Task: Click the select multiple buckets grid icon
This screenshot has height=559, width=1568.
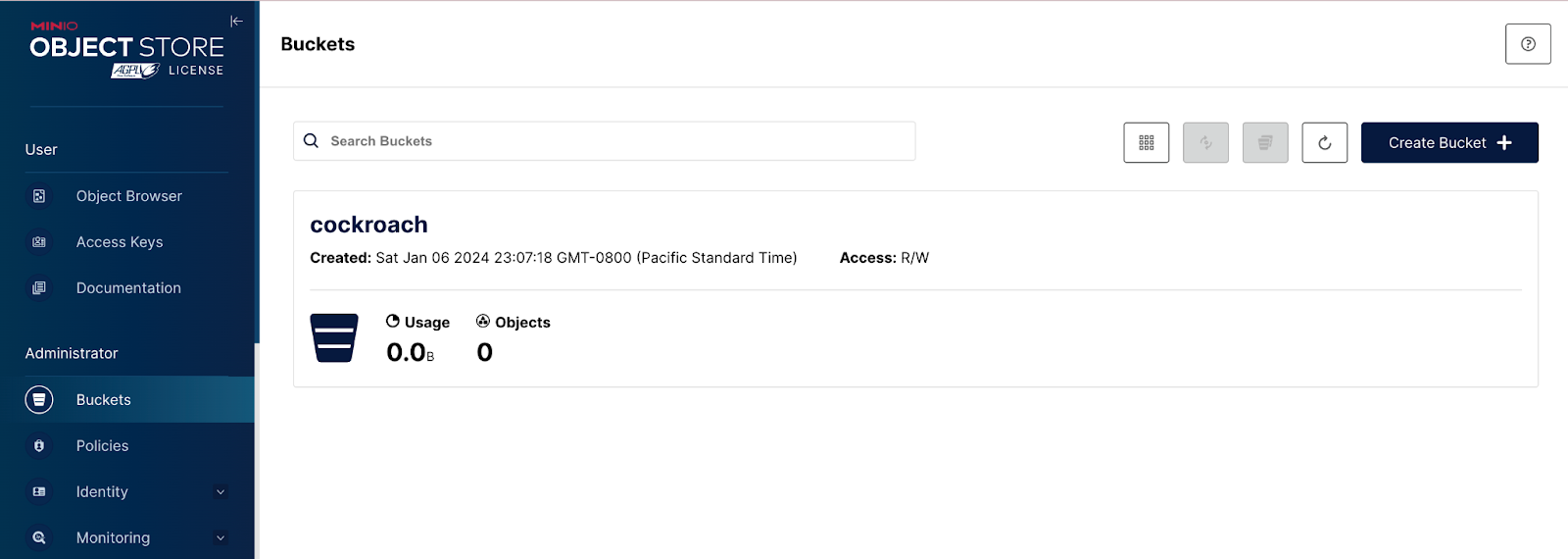Action: click(x=1146, y=143)
